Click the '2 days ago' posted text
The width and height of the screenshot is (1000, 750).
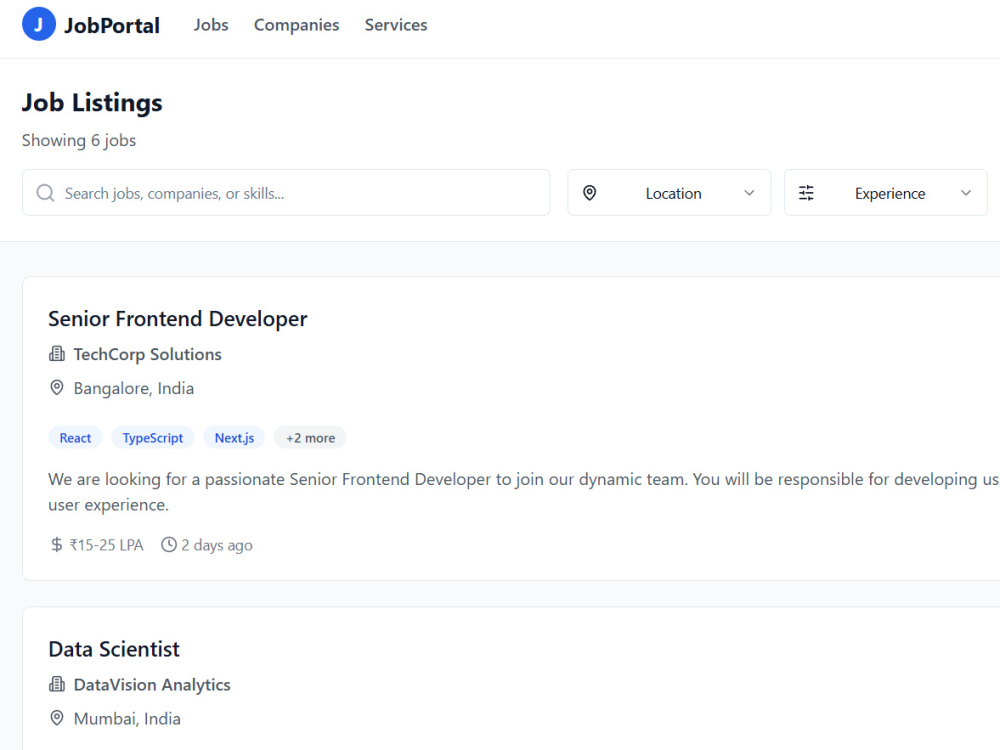[x=217, y=545]
